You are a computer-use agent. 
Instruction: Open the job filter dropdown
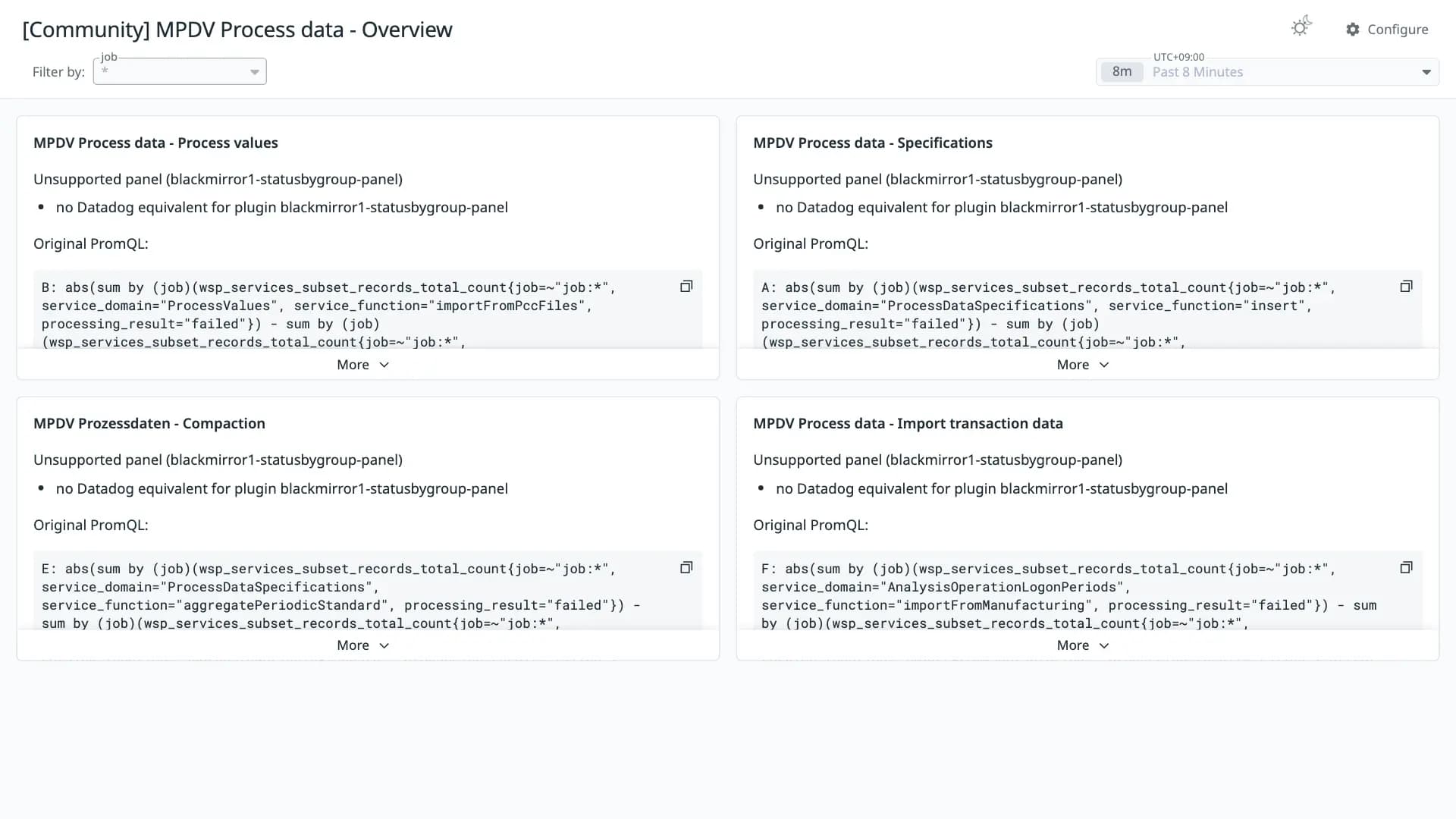click(x=180, y=71)
